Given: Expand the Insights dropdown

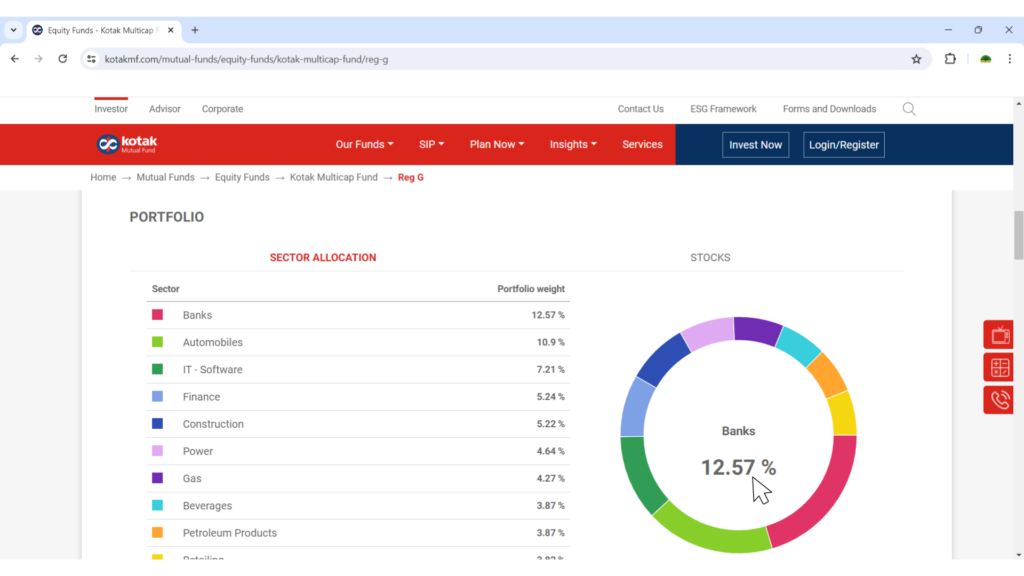Looking at the screenshot, I should 573,144.
